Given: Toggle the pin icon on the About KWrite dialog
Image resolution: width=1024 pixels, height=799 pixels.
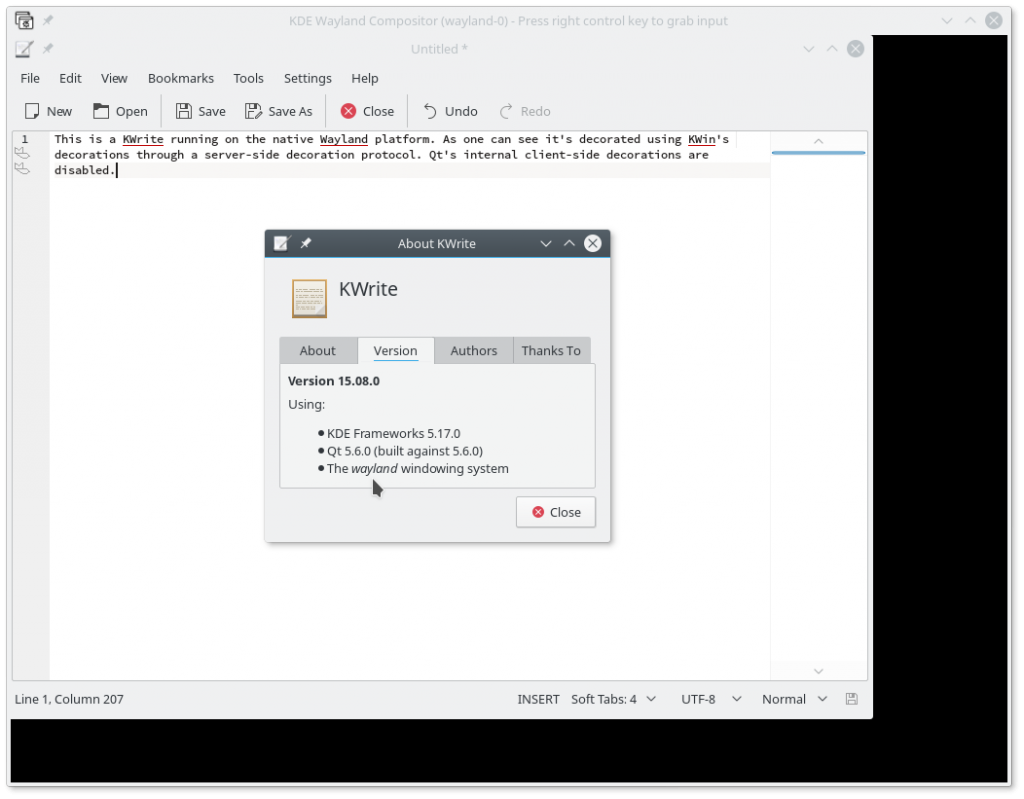Looking at the screenshot, I should [306, 243].
